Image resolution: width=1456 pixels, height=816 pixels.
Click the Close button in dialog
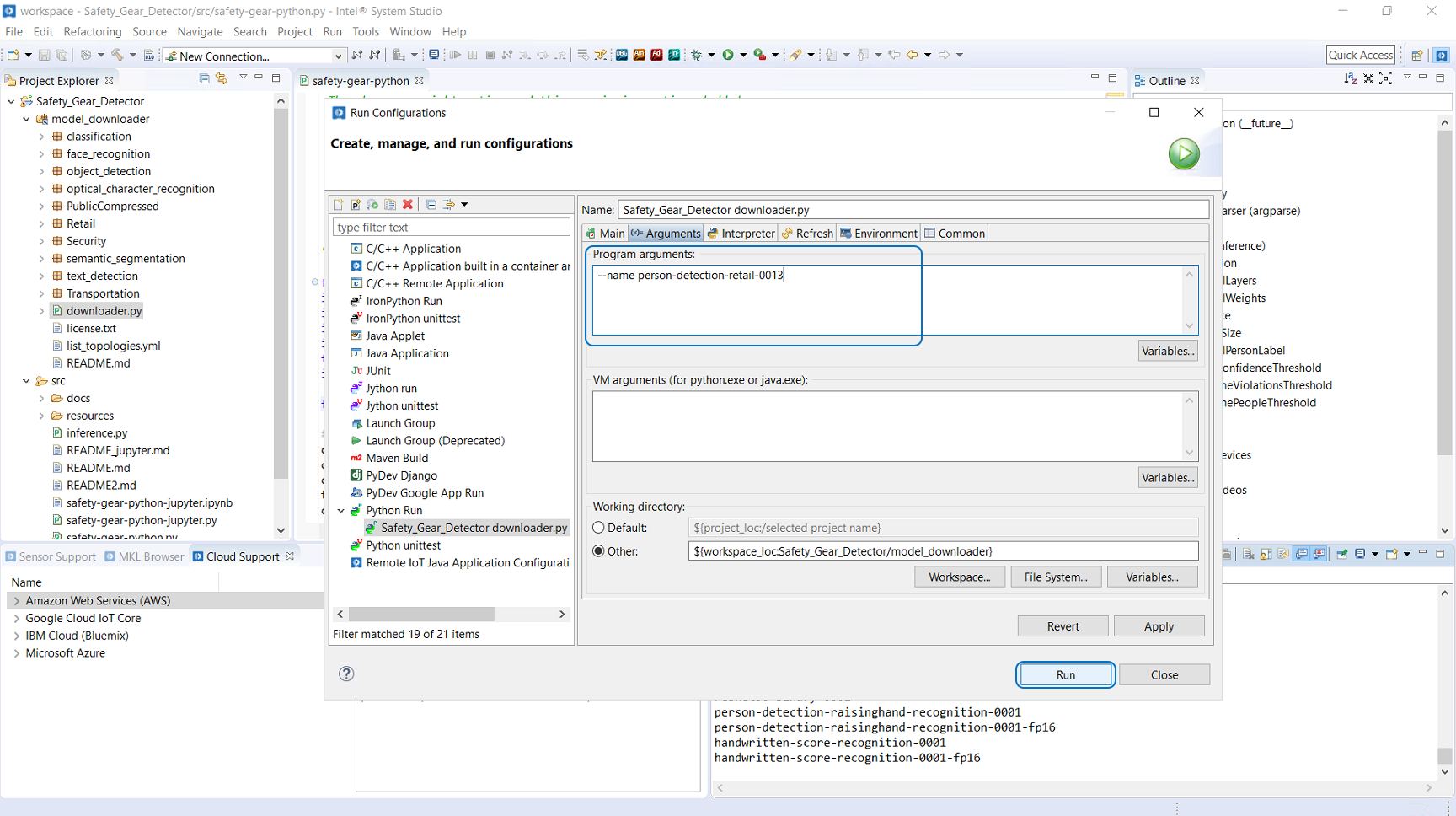point(1164,675)
